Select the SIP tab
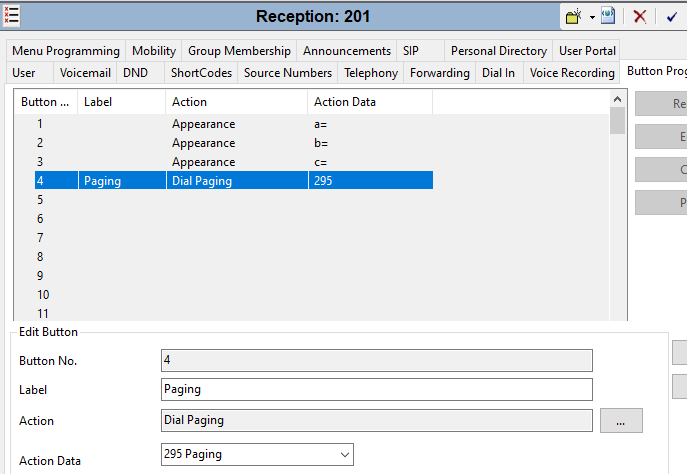This screenshot has height=474, width=687. (x=420, y=51)
